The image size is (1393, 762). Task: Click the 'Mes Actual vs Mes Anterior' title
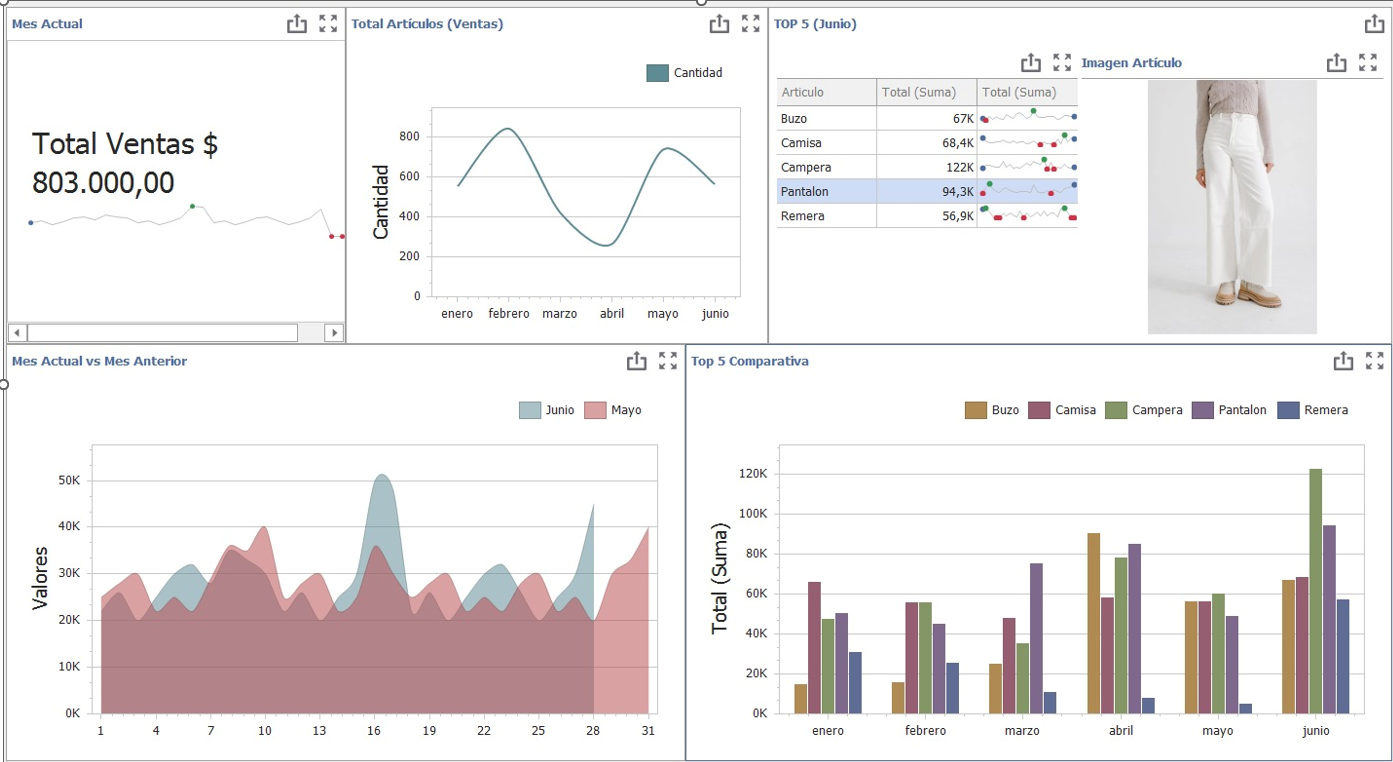[99, 361]
